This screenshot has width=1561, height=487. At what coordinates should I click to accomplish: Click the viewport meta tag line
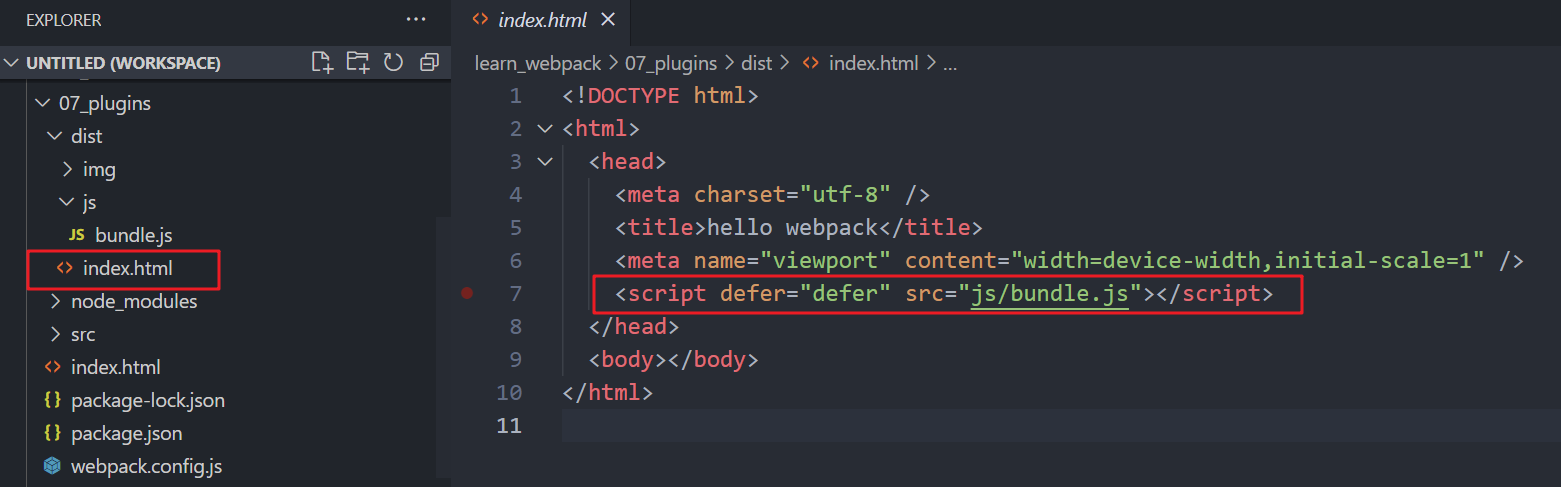click(1069, 261)
